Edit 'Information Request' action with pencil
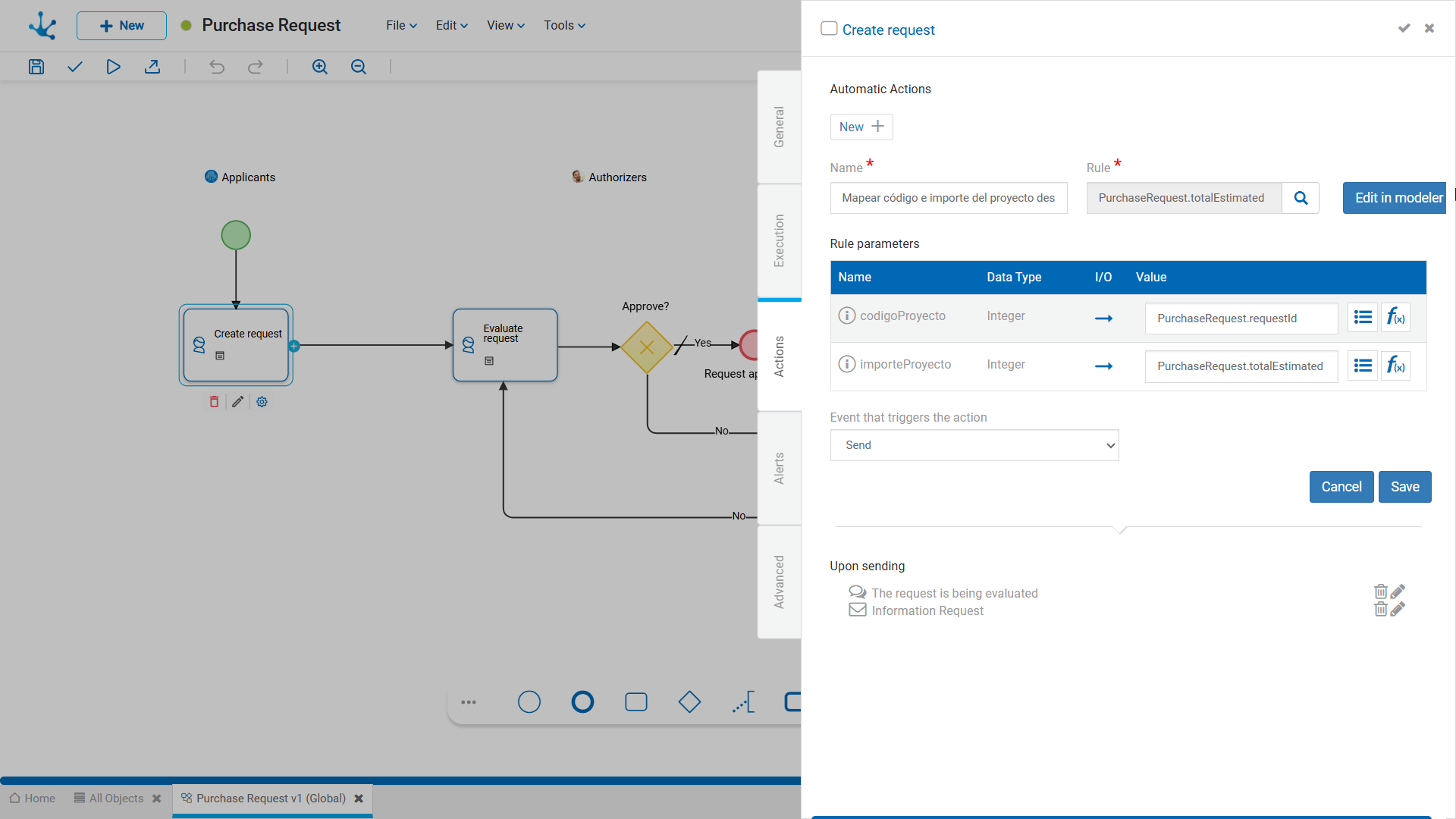 (1398, 609)
